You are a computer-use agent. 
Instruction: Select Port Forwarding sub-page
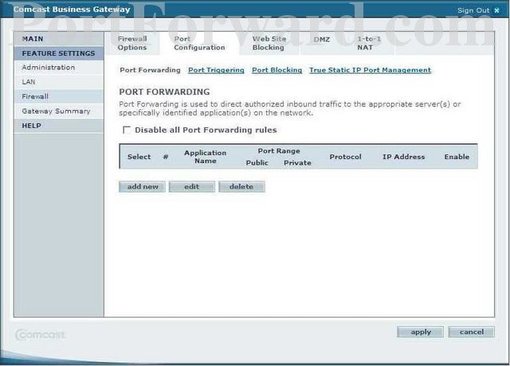pyautogui.click(x=150, y=70)
